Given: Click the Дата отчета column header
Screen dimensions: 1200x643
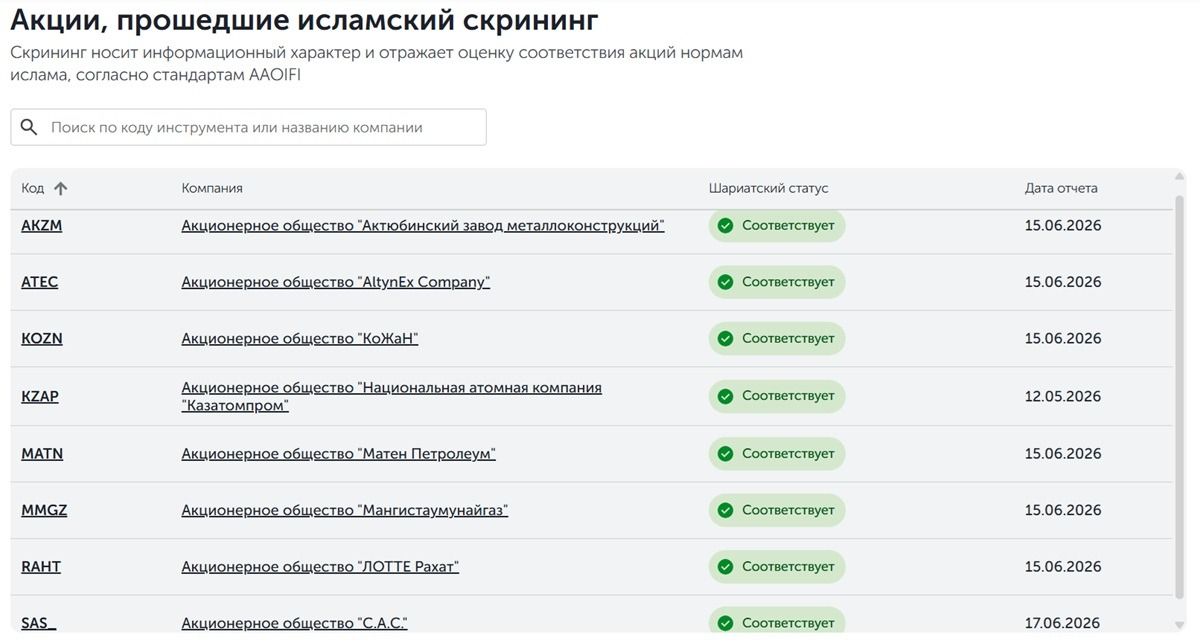Looking at the screenshot, I should [1061, 188].
